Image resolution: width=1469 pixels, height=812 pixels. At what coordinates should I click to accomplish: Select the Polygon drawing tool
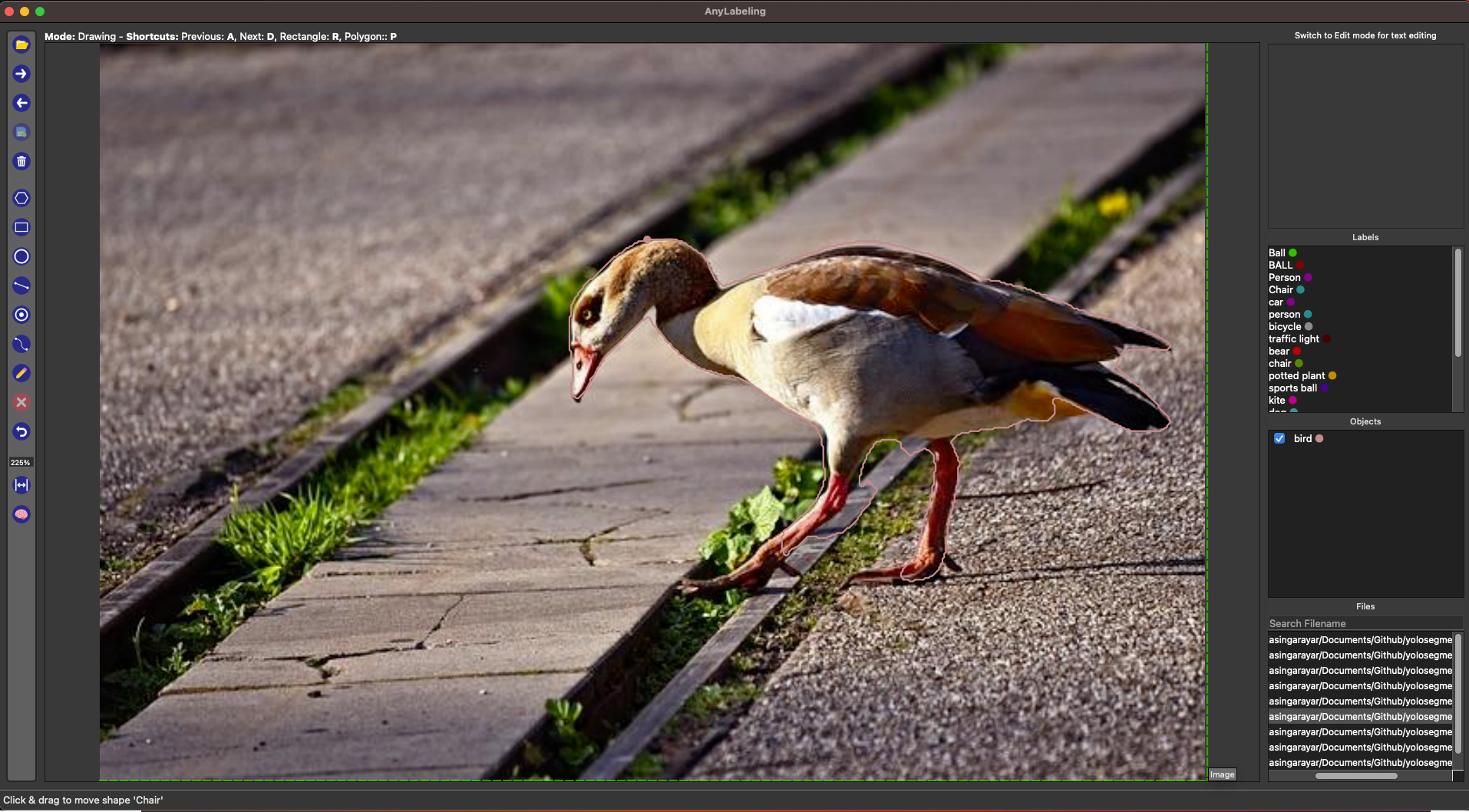[x=21, y=198]
